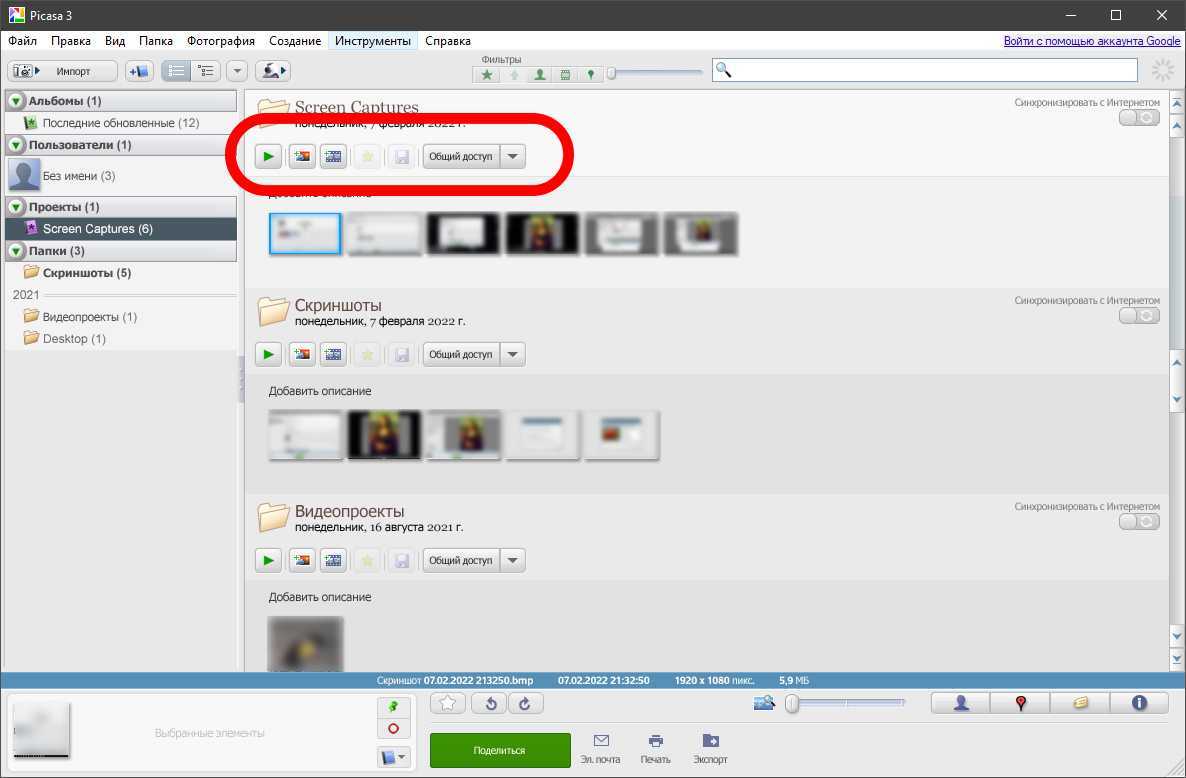Toggle internet sync for Screen Captures
Image resolution: width=1186 pixels, height=778 pixels.
pyautogui.click(x=1139, y=118)
